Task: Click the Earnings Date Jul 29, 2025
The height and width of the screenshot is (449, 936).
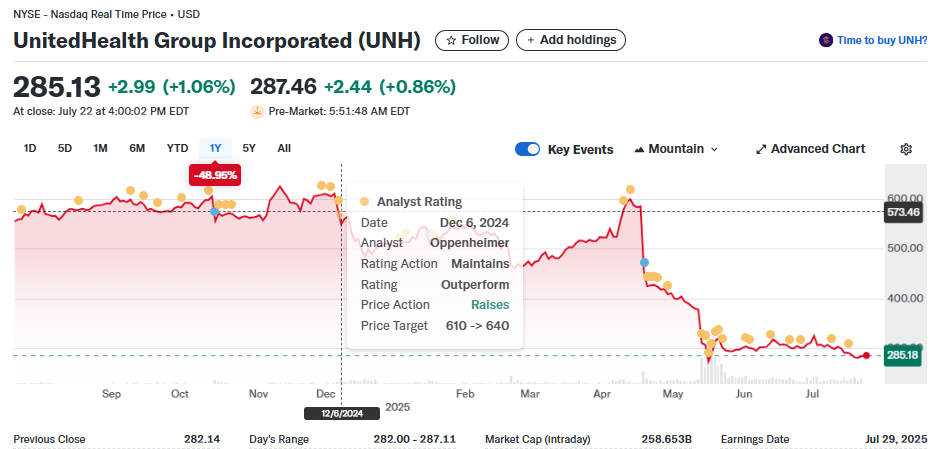Action: pyautogui.click(x=897, y=439)
